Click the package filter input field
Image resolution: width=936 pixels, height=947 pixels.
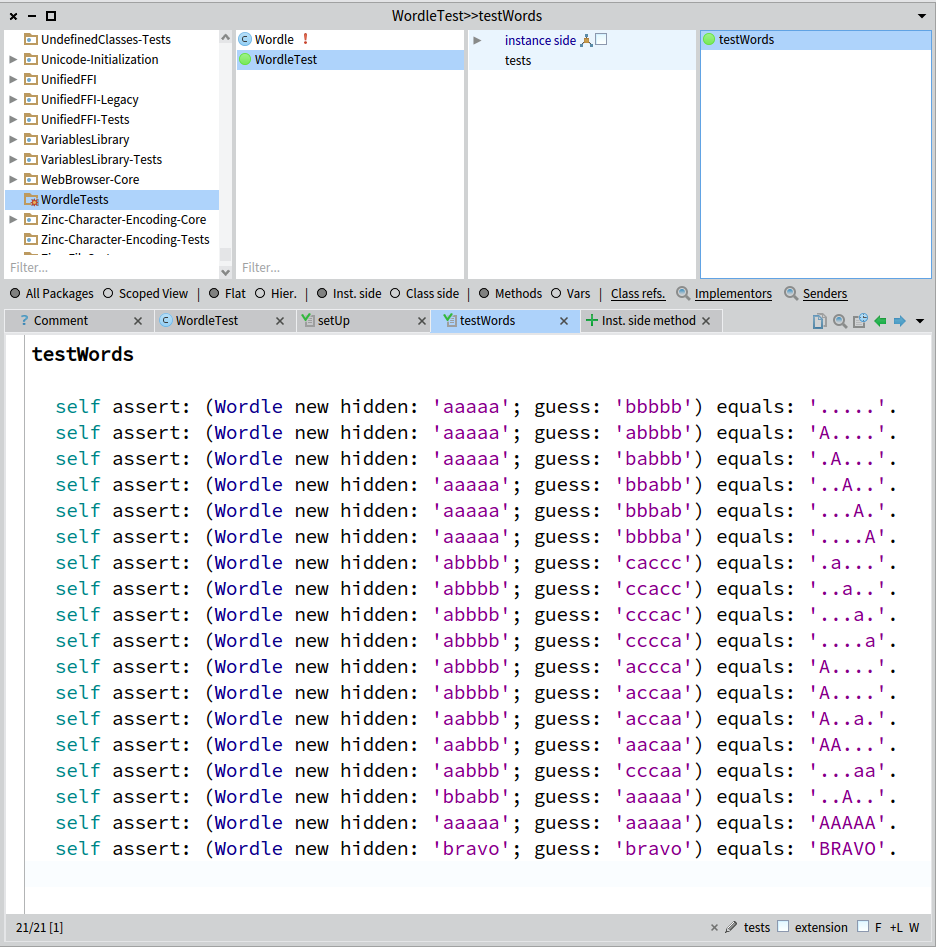coord(112,268)
